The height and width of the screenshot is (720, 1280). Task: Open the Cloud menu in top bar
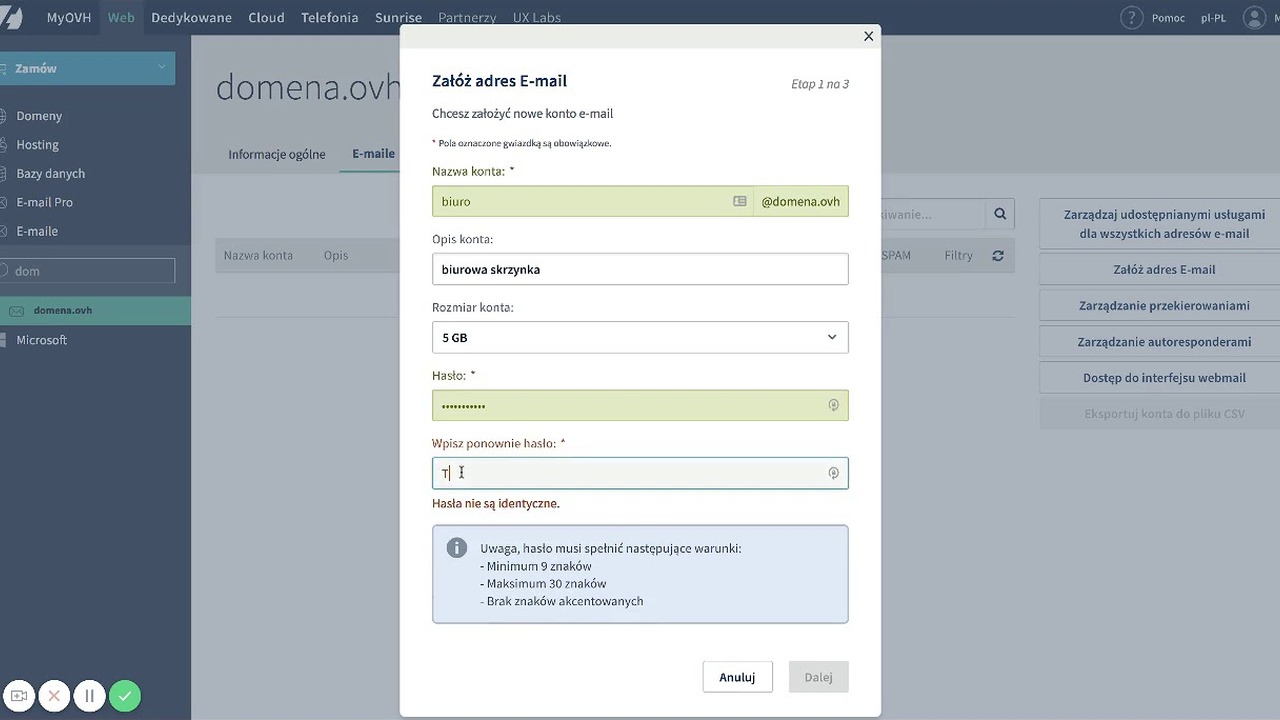coord(266,17)
